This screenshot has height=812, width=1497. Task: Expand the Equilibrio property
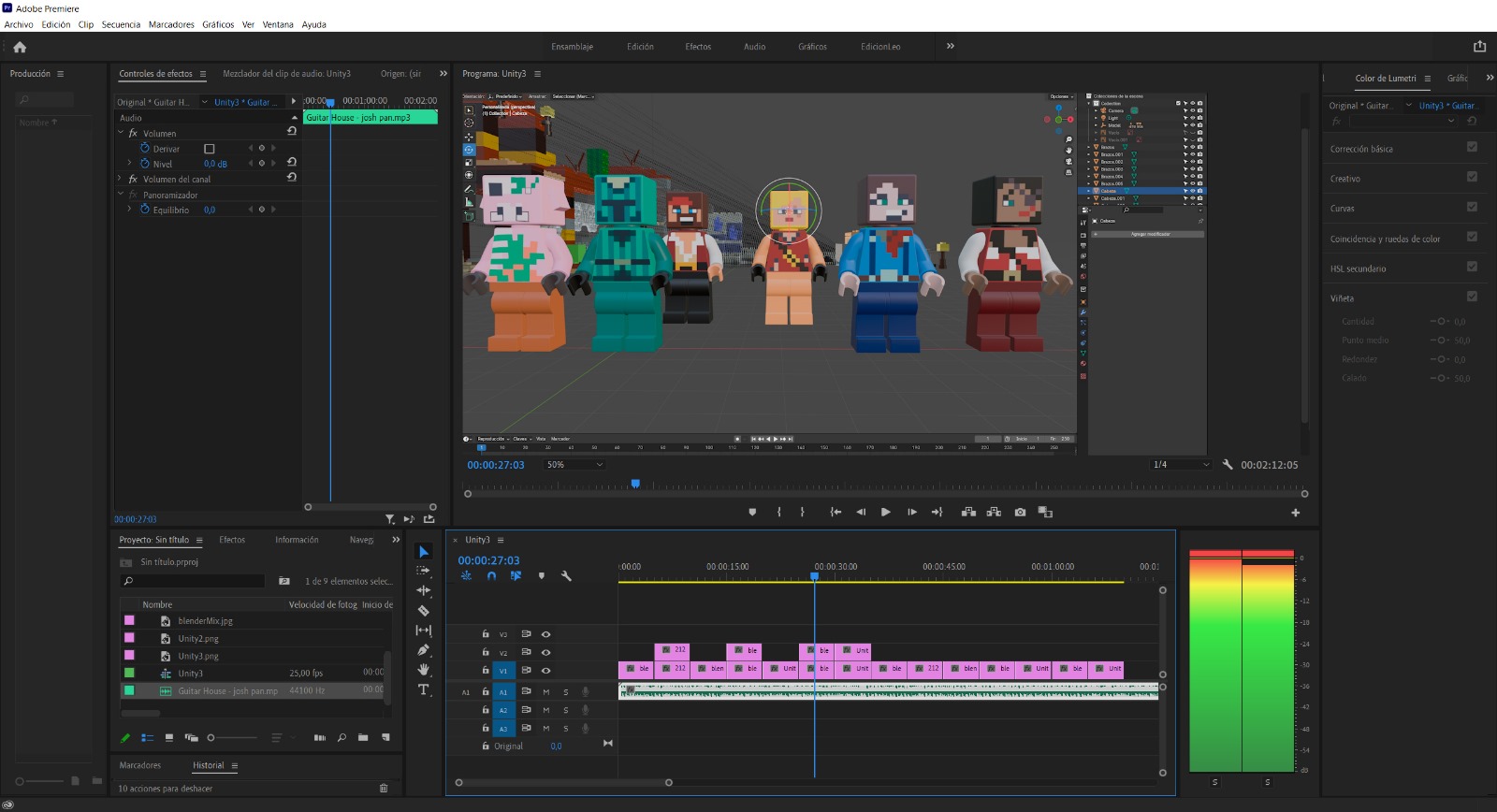[x=129, y=210]
